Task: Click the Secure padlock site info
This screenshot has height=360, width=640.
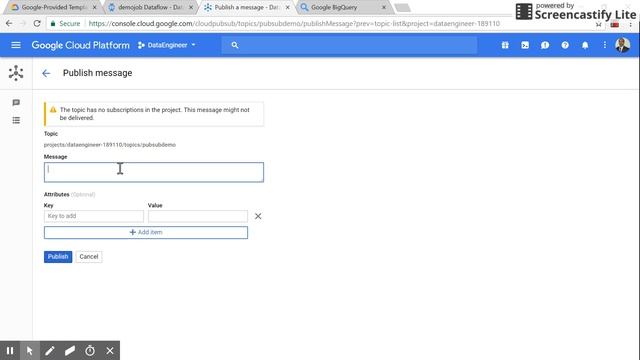Action: pyautogui.click(x=65, y=24)
